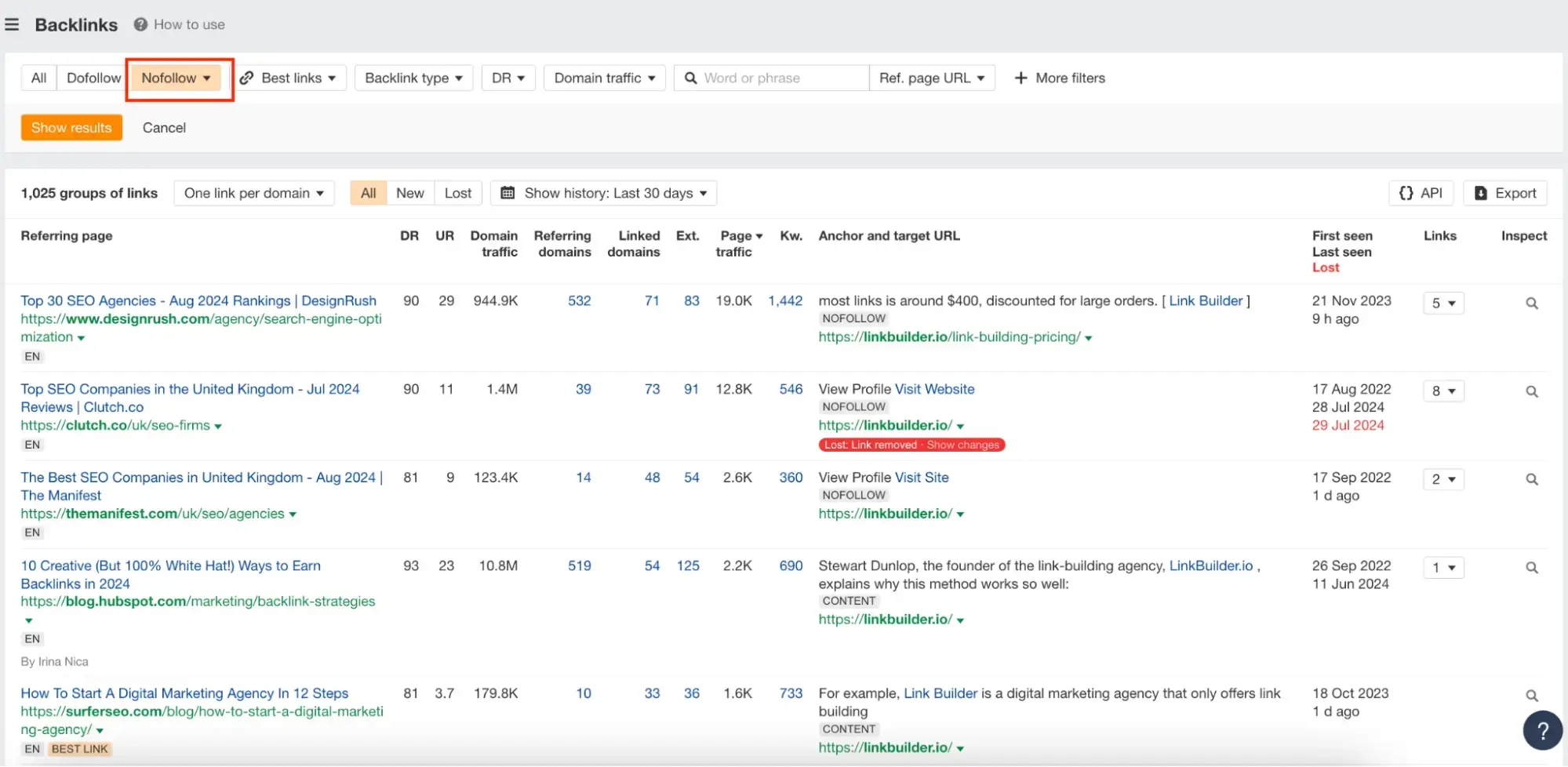The height and width of the screenshot is (767, 1568).
Task: Click the inspect magnifier for DesignRush row
Action: pos(1531,304)
